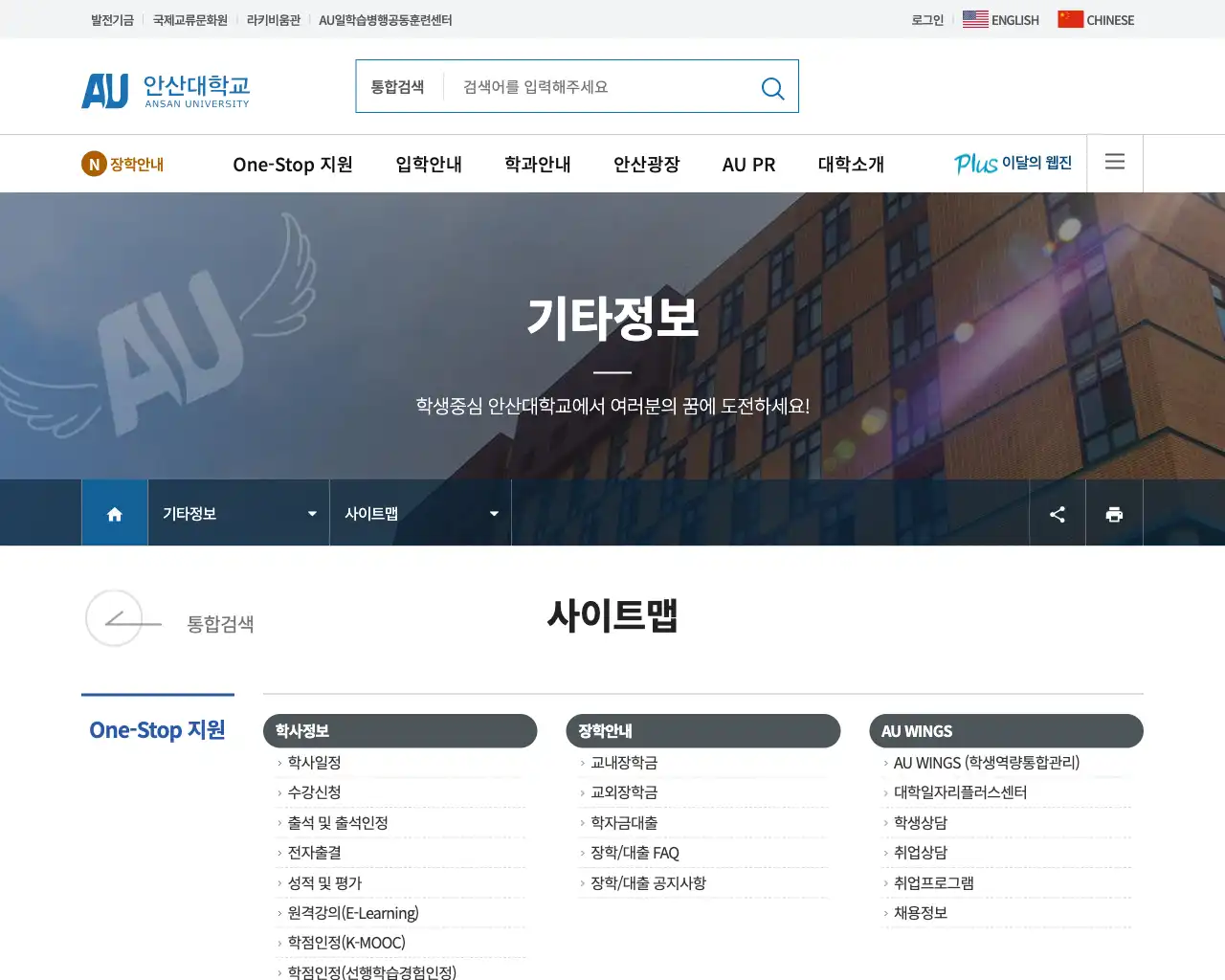Screen dimensions: 1225x980
Task: Select the One-Stop 지원 menu item
Action: tap(293, 165)
